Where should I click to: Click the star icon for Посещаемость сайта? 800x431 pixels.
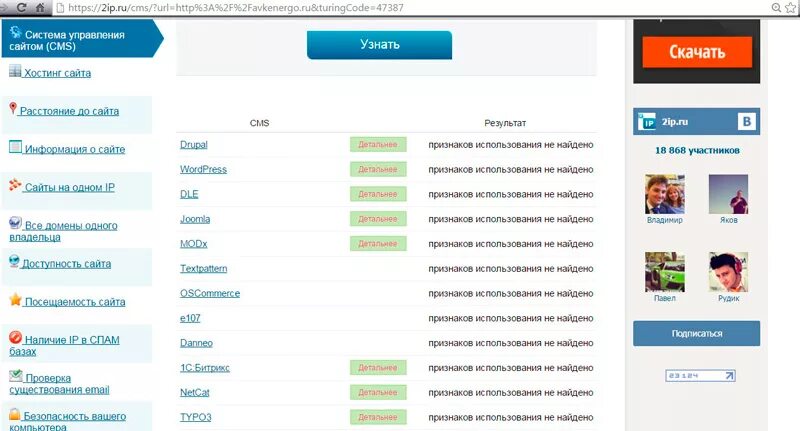15,299
